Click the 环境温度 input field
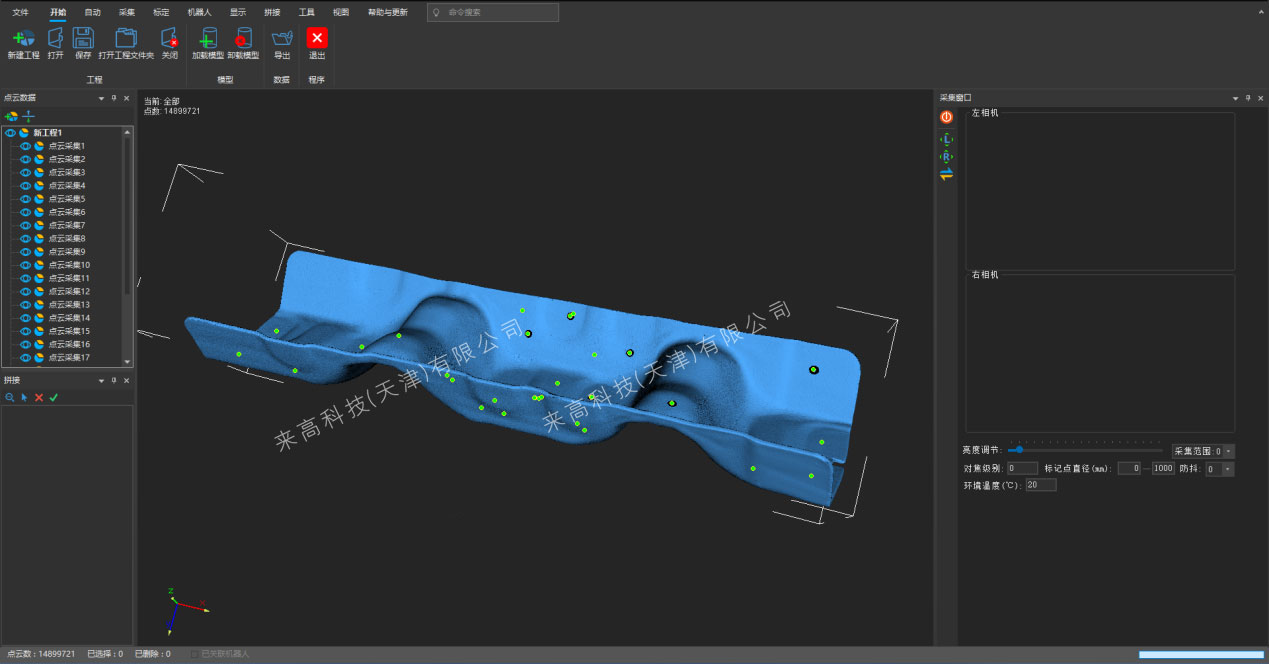Screen dimensions: 1269x664 (x=1040, y=485)
